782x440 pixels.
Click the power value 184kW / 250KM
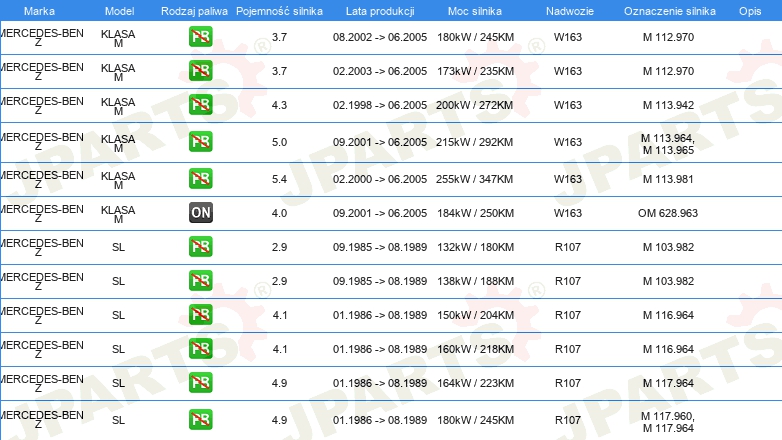(x=475, y=213)
